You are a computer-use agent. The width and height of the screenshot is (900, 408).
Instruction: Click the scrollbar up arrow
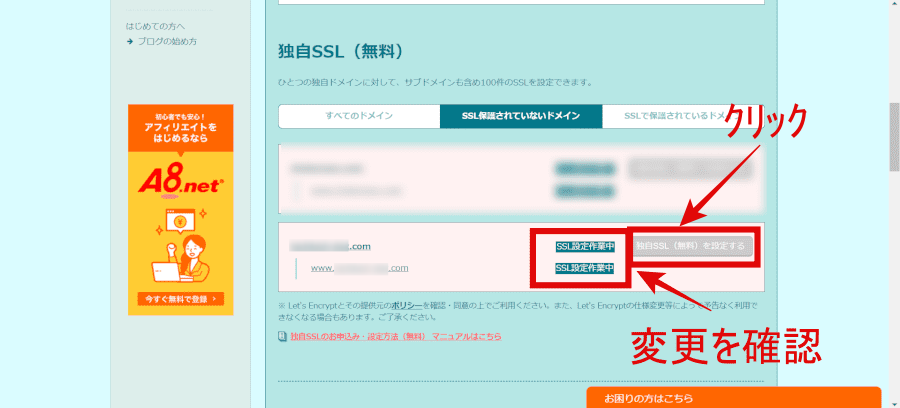coord(892,6)
